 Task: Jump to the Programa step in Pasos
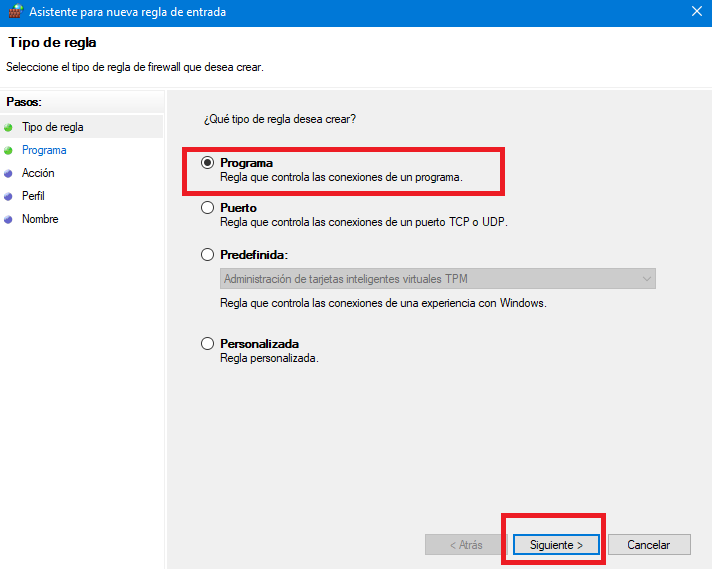(44, 150)
